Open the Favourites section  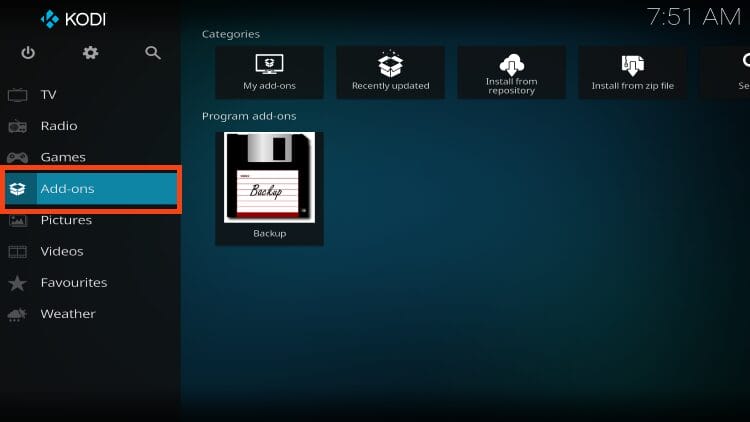coord(91,282)
